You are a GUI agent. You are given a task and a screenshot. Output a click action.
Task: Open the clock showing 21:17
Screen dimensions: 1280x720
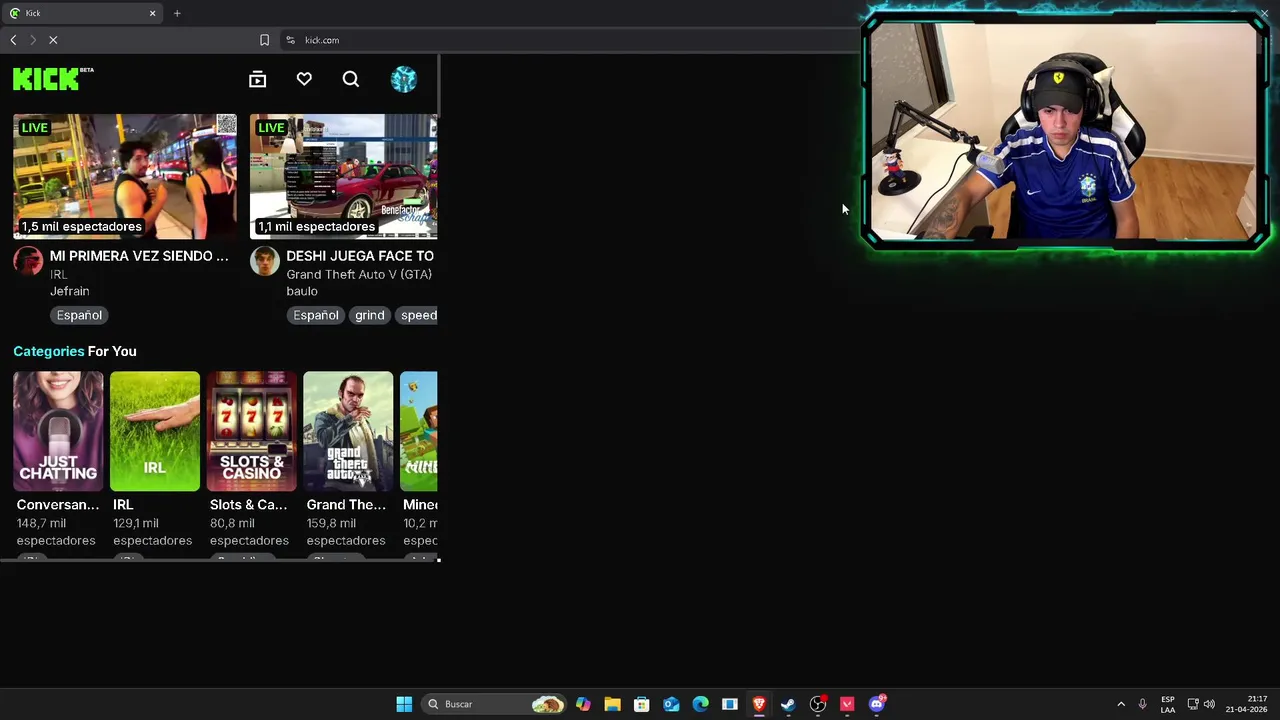(x=1246, y=704)
